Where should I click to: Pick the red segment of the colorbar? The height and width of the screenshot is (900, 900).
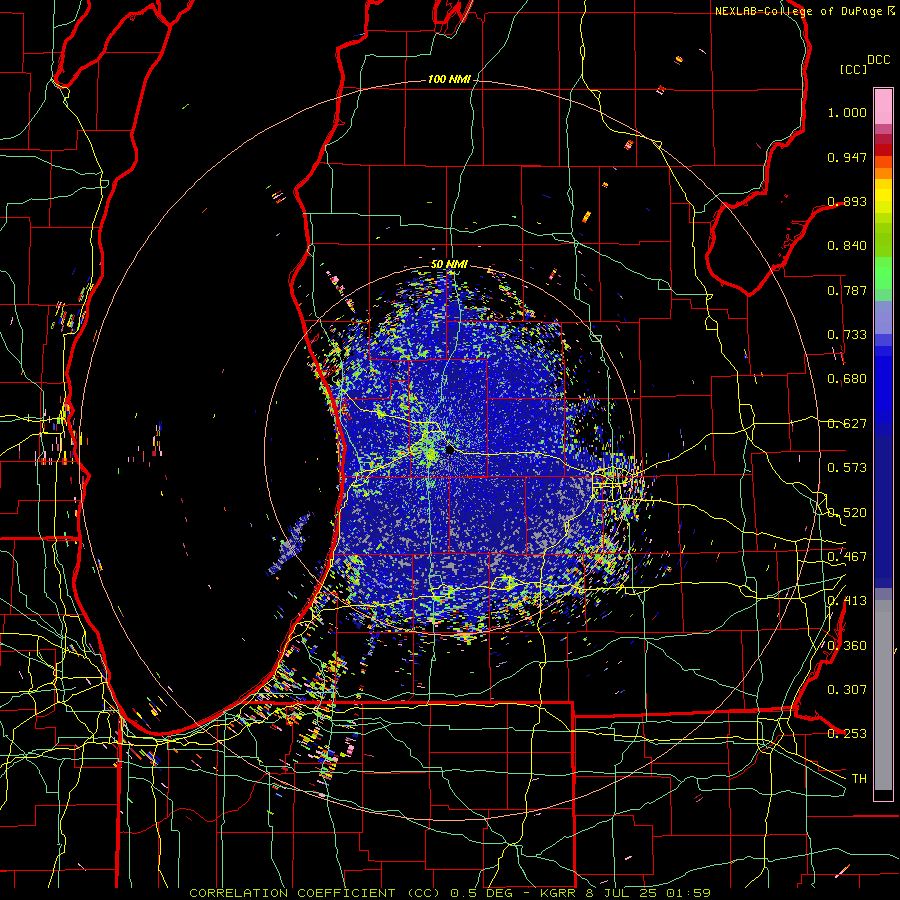coord(883,149)
